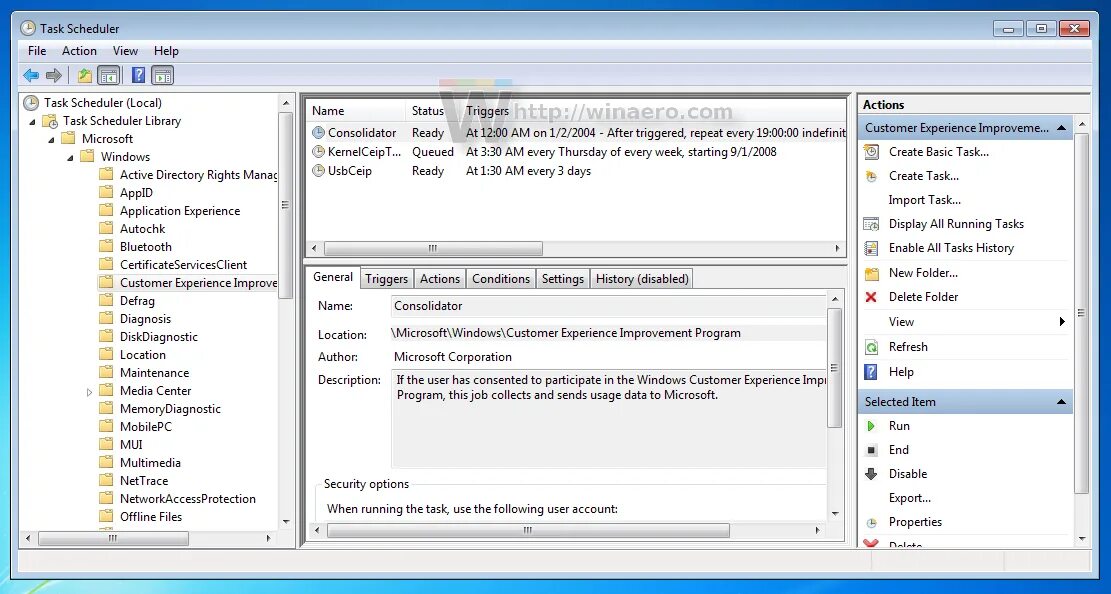Click the task list horizontal scrollbar thumb
1111x594 pixels.
coord(433,249)
